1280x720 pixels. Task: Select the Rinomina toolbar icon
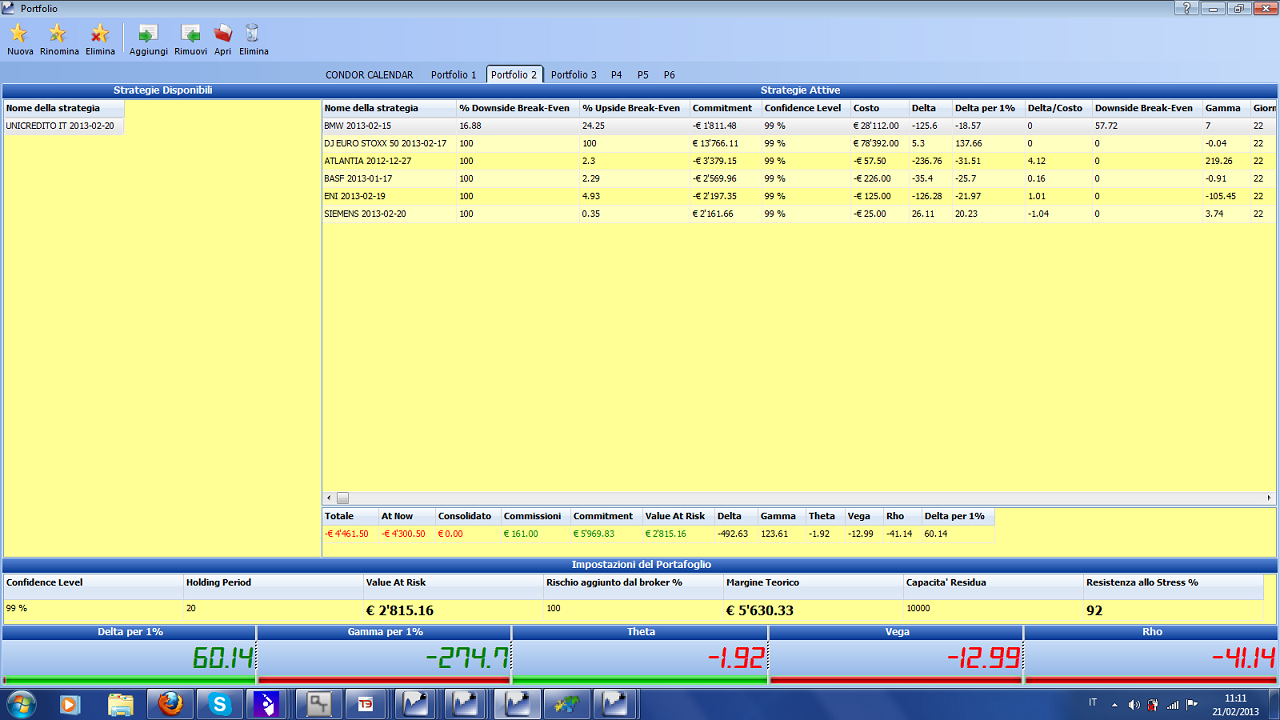58,33
